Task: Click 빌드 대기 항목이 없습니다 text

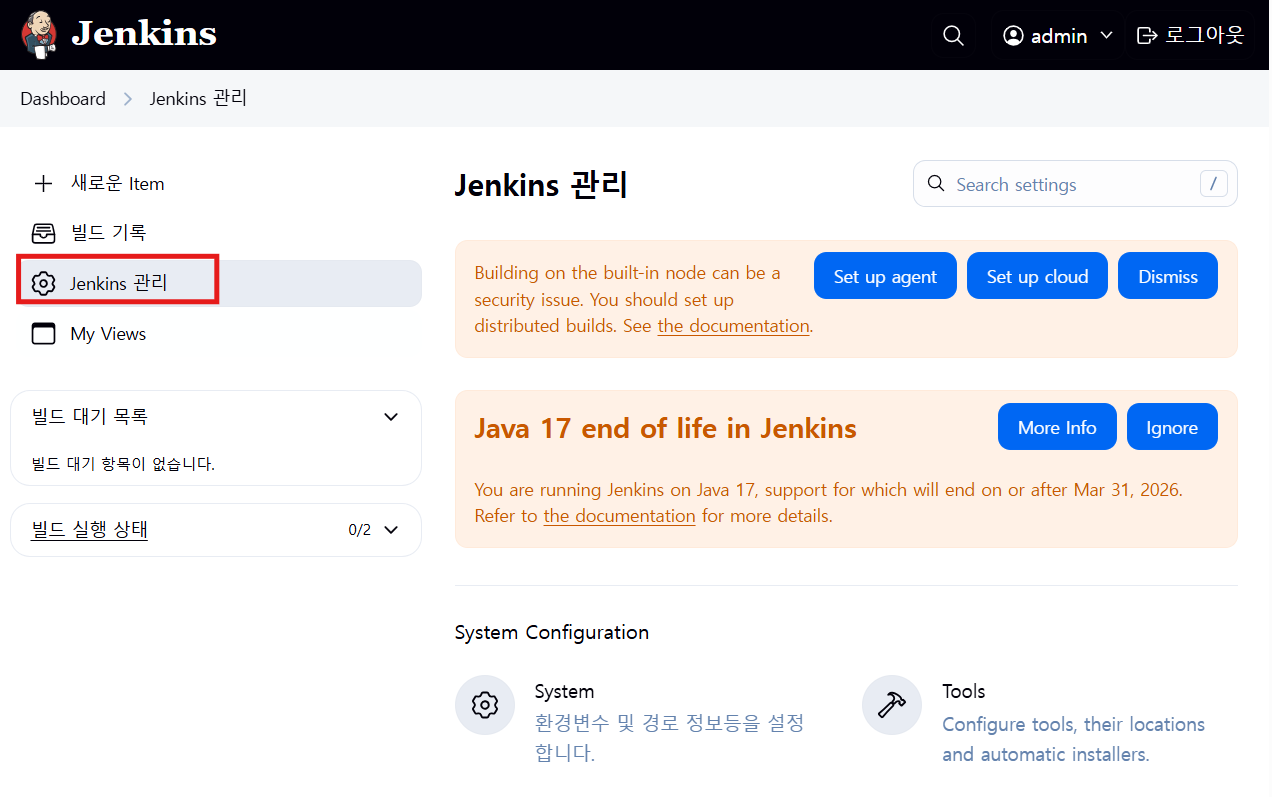Action: pyautogui.click(x=124, y=464)
